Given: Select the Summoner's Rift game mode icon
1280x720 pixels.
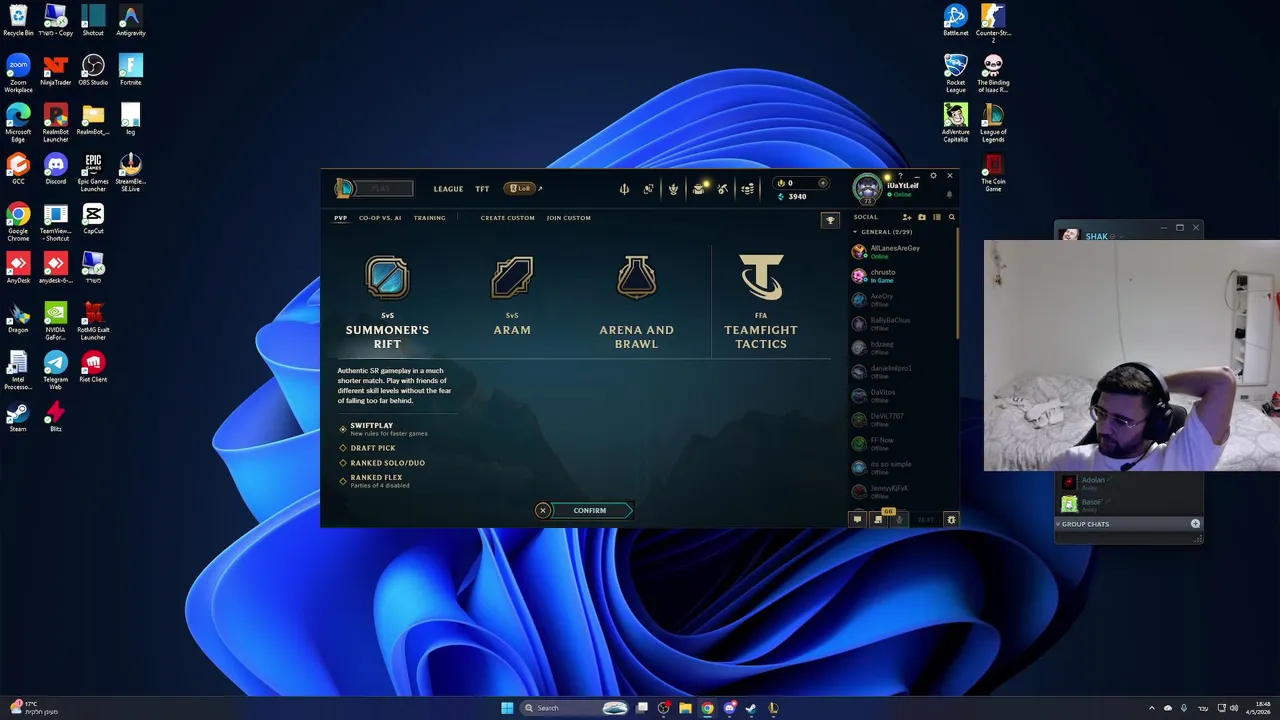Looking at the screenshot, I should (387, 277).
